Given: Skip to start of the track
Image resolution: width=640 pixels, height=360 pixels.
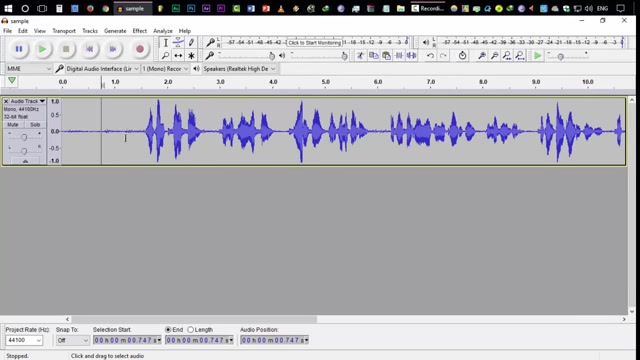Looking at the screenshot, I should point(89,49).
